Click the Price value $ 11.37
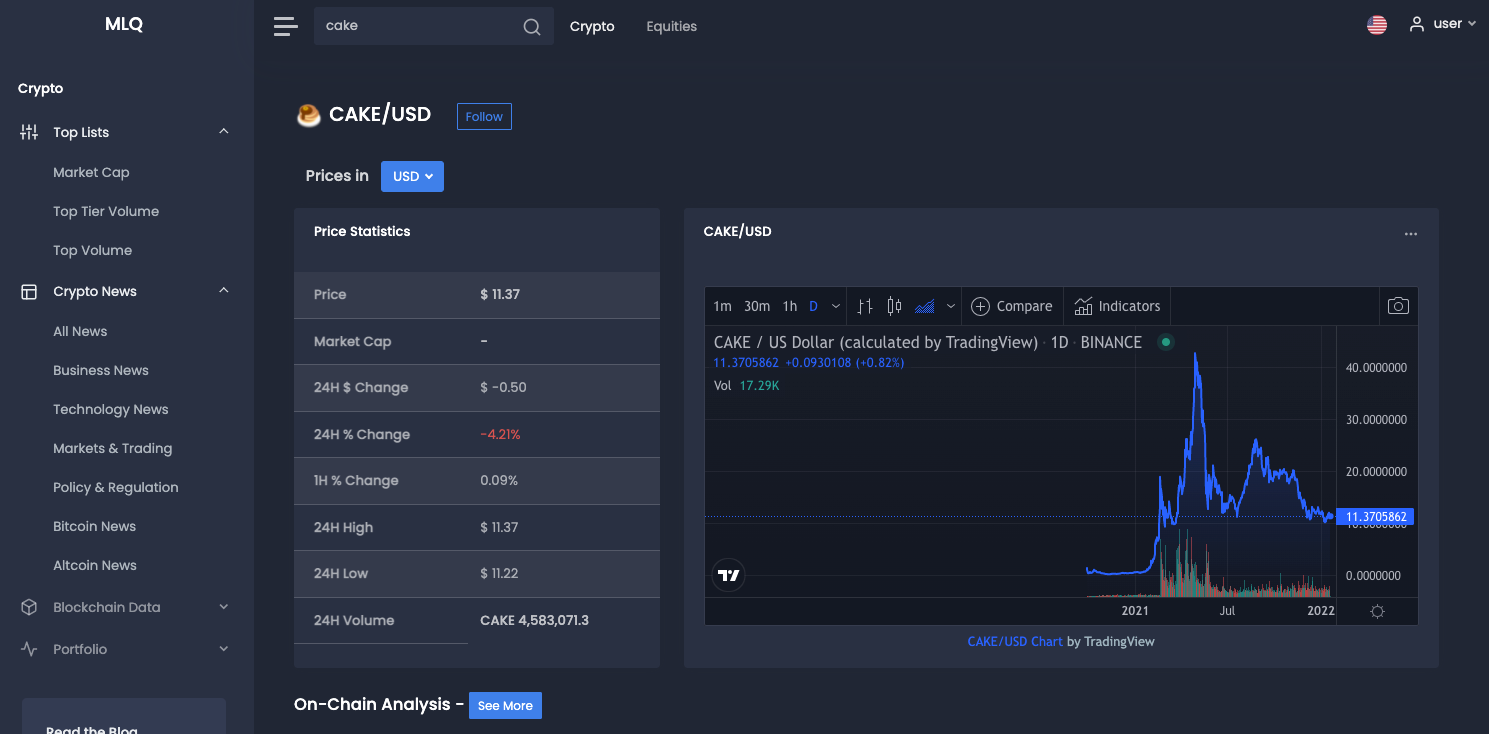1489x734 pixels. (x=500, y=294)
